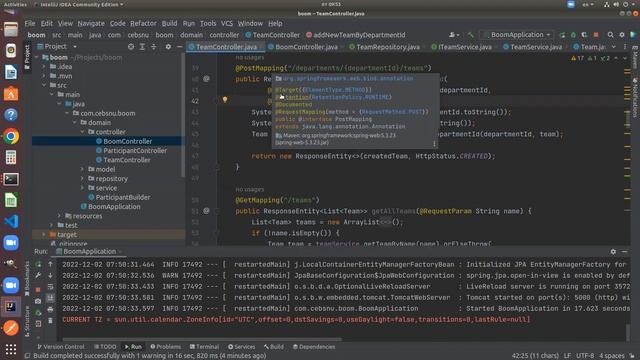Expand the resources folder
This screenshot has height=360, width=640.
59,216
